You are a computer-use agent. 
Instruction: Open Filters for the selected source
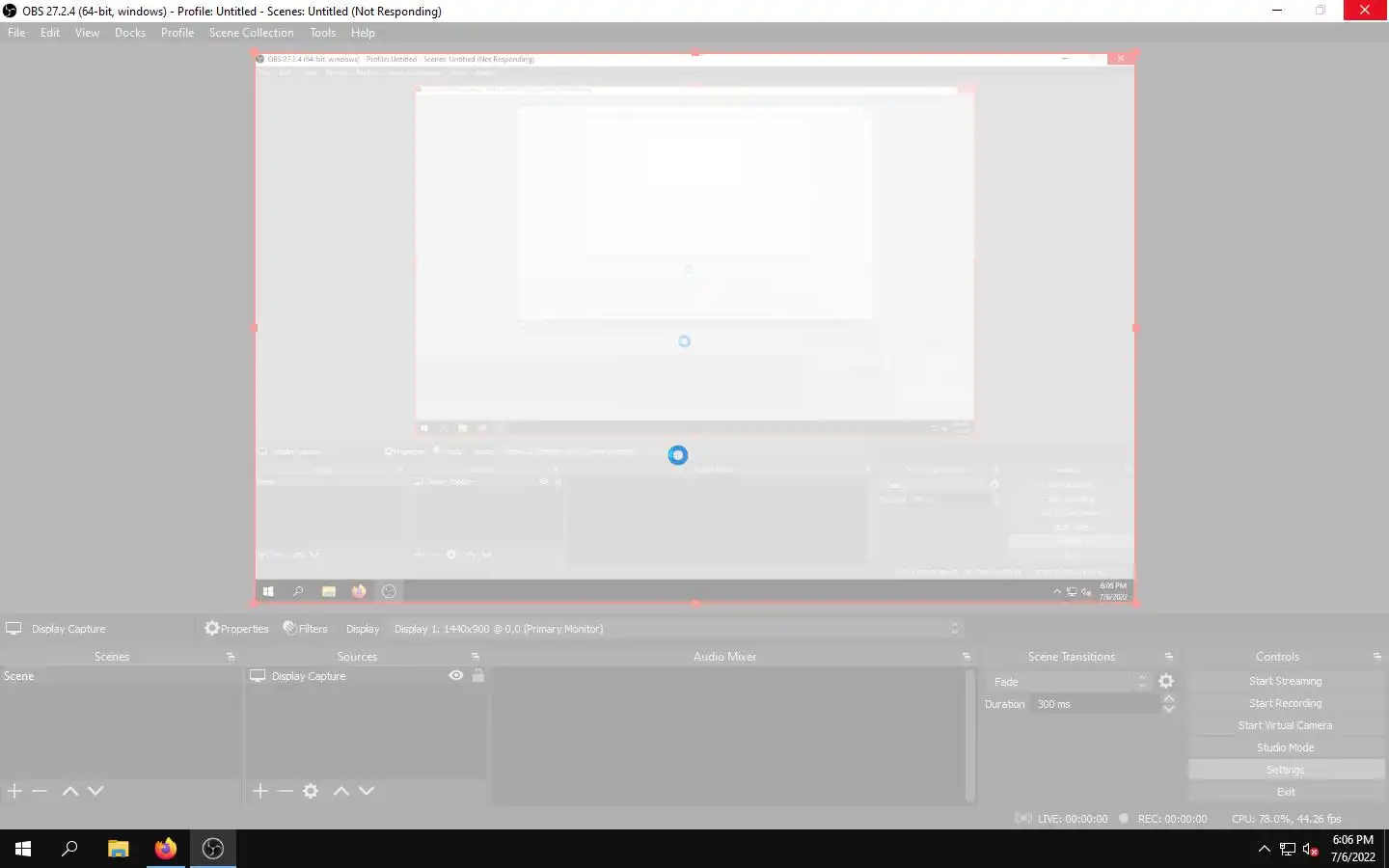click(x=305, y=629)
